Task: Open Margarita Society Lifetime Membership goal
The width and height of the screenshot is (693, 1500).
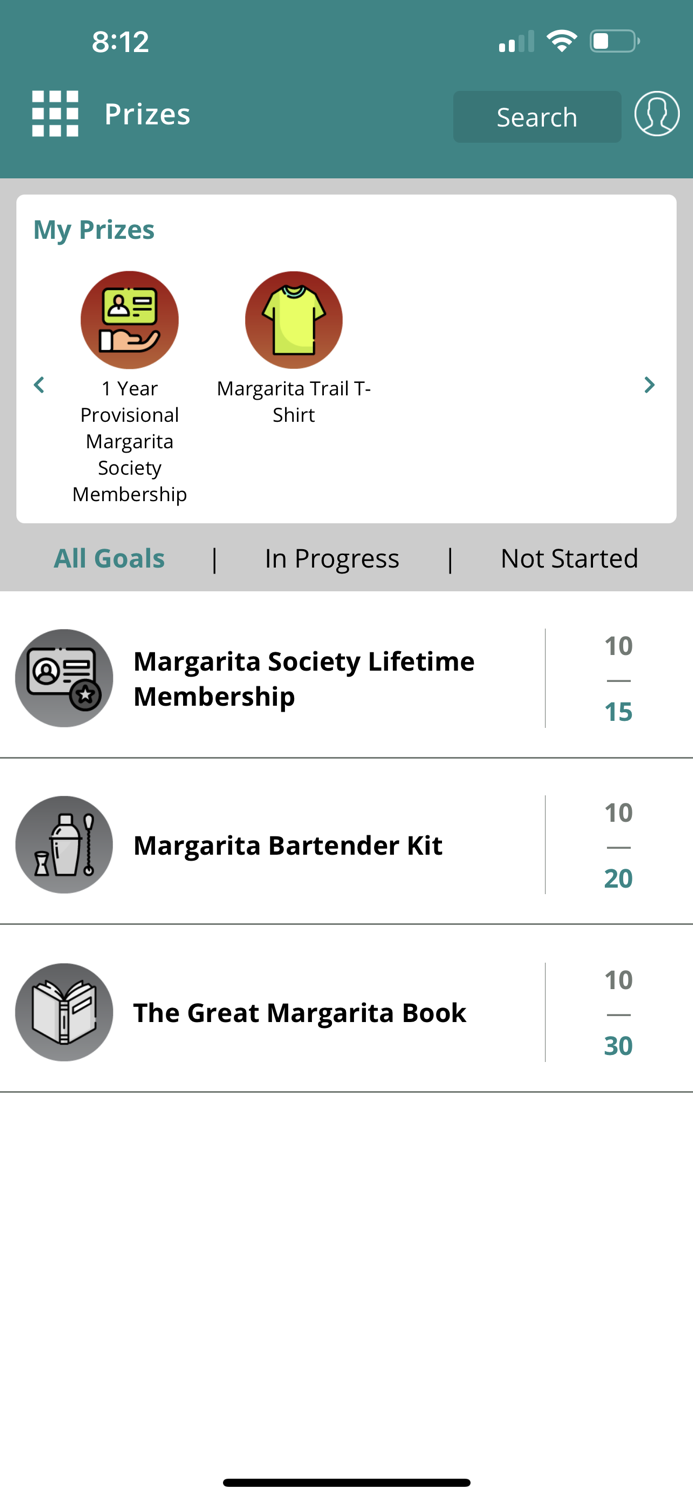Action: pyautogui.click(x=304, y=678)
